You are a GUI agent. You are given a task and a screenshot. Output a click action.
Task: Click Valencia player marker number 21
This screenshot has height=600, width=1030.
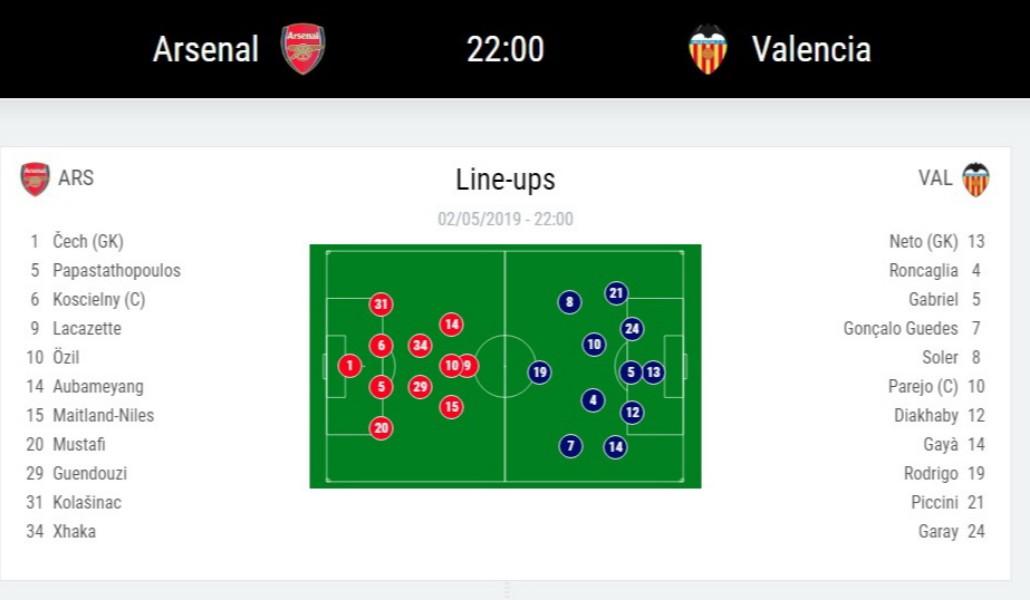616,293
